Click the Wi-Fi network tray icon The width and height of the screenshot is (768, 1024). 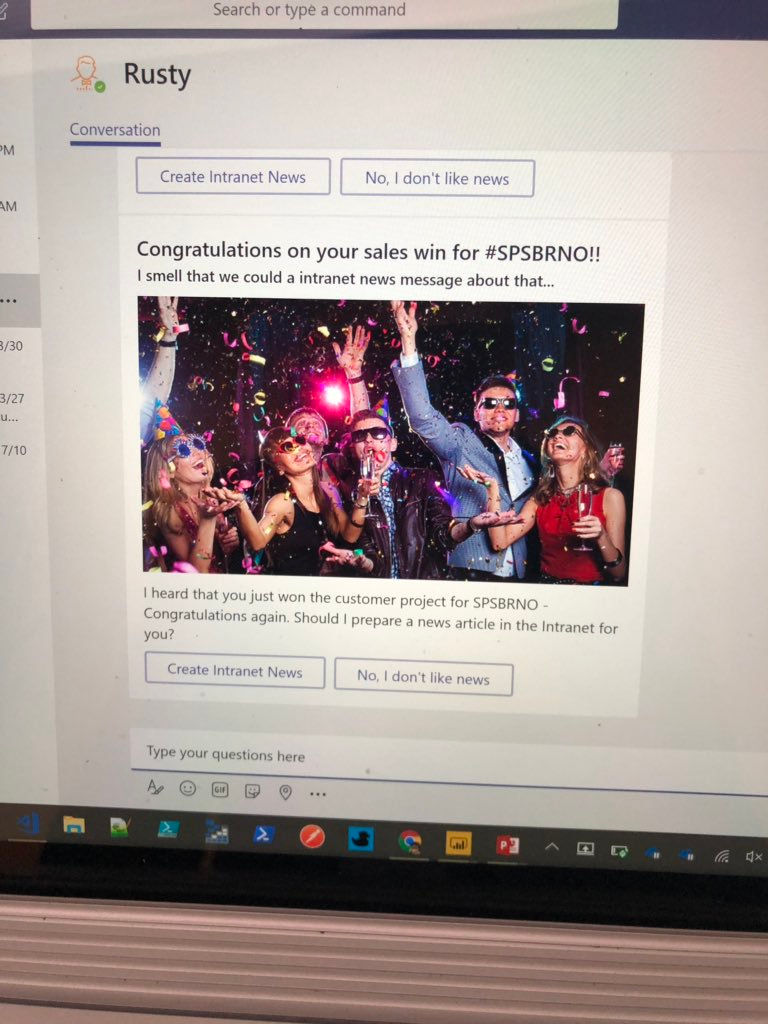tap(722, 856)
